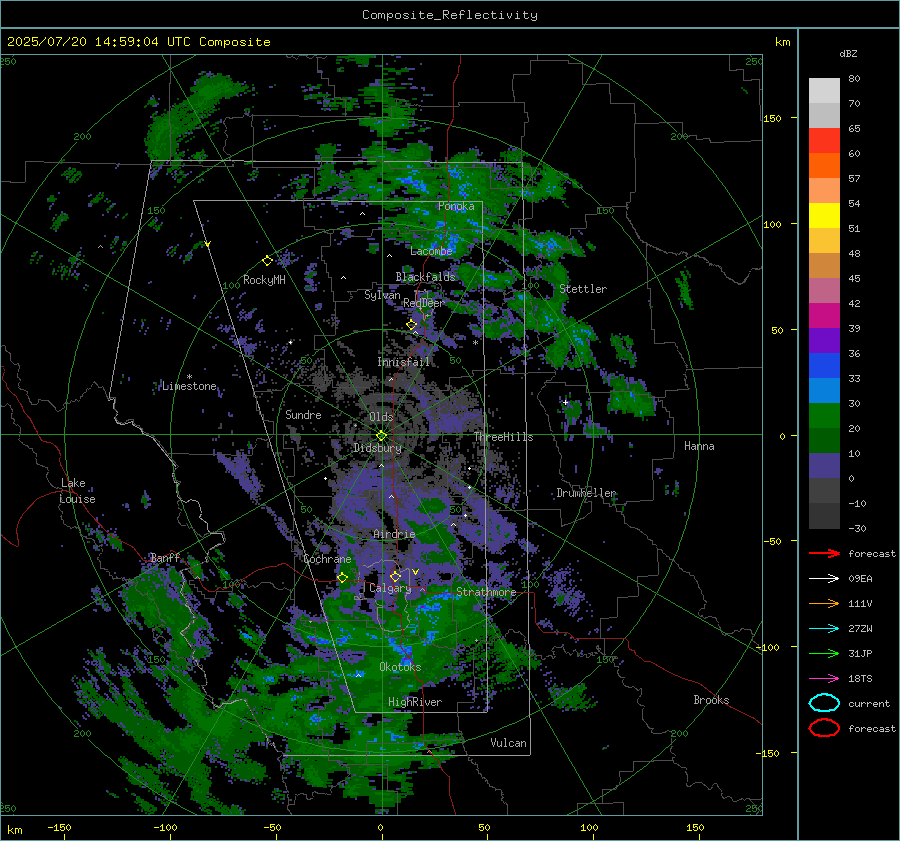900x841 pixels.
Task: Click the red forecast arrow legend icon
Action: click(x=824, y=553)
